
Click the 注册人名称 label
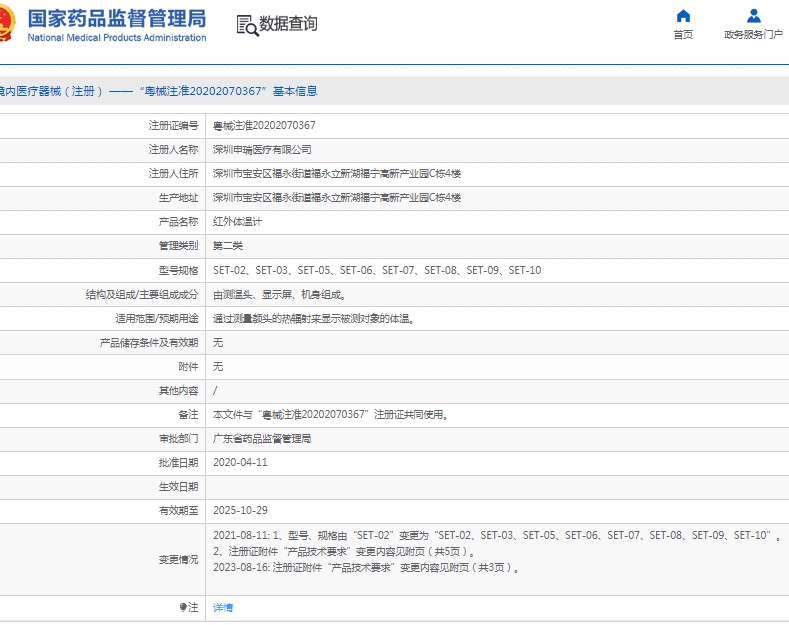click(x=173, y=149)
